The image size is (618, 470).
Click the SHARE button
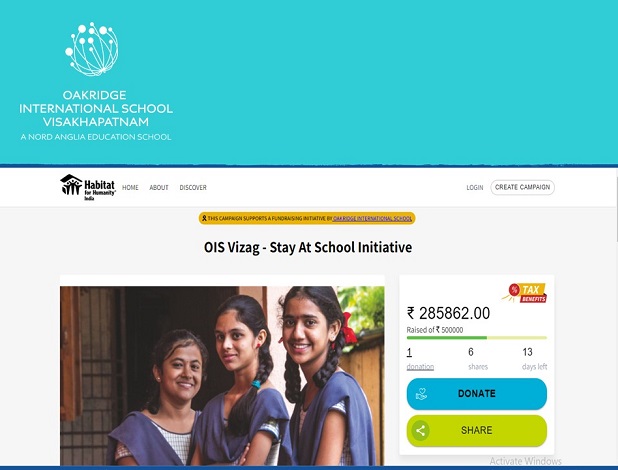coord(477,430)
